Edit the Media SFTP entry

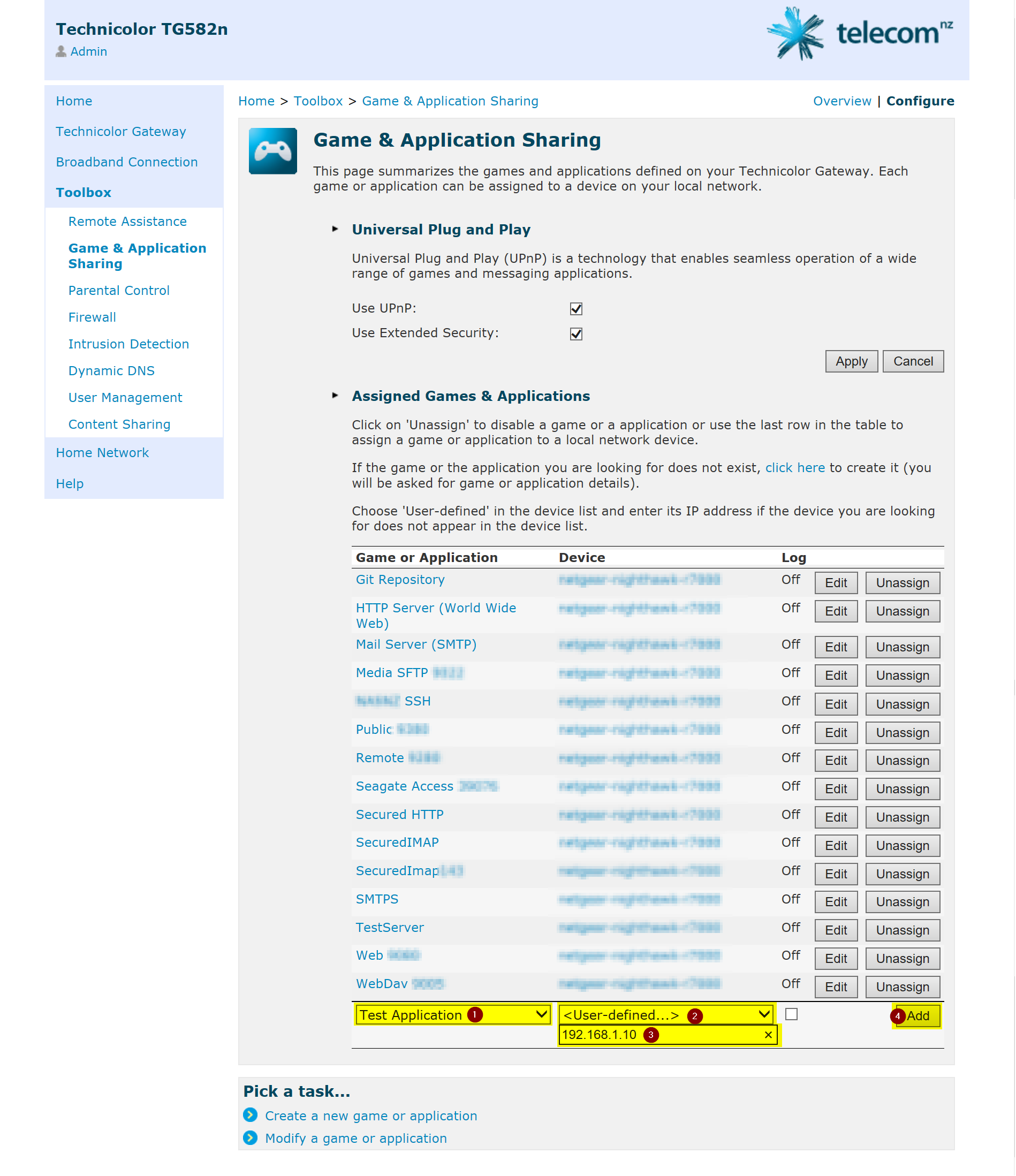(836, 676)
